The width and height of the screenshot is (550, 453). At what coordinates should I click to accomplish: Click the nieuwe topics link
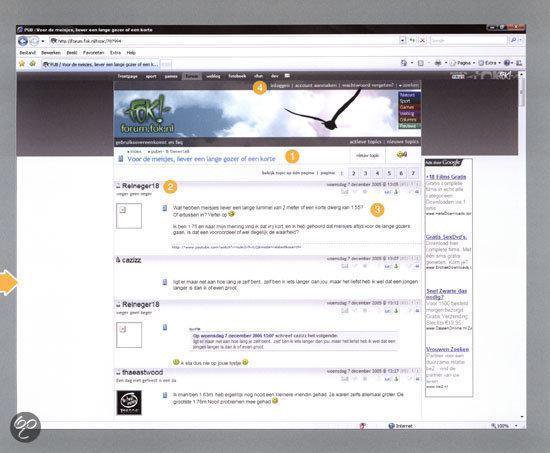pyautogui.click(x=402, y=142)
